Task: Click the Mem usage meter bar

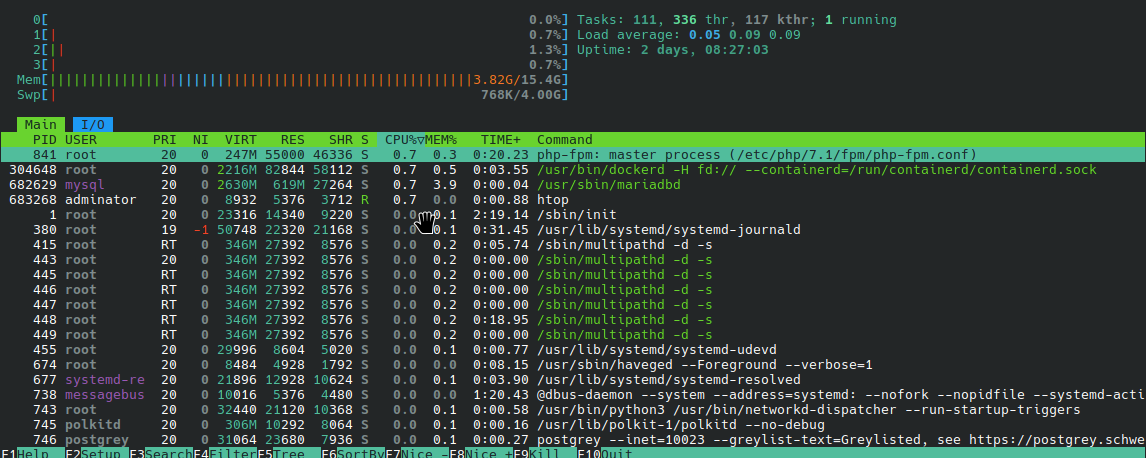Action: click(260, 80)
